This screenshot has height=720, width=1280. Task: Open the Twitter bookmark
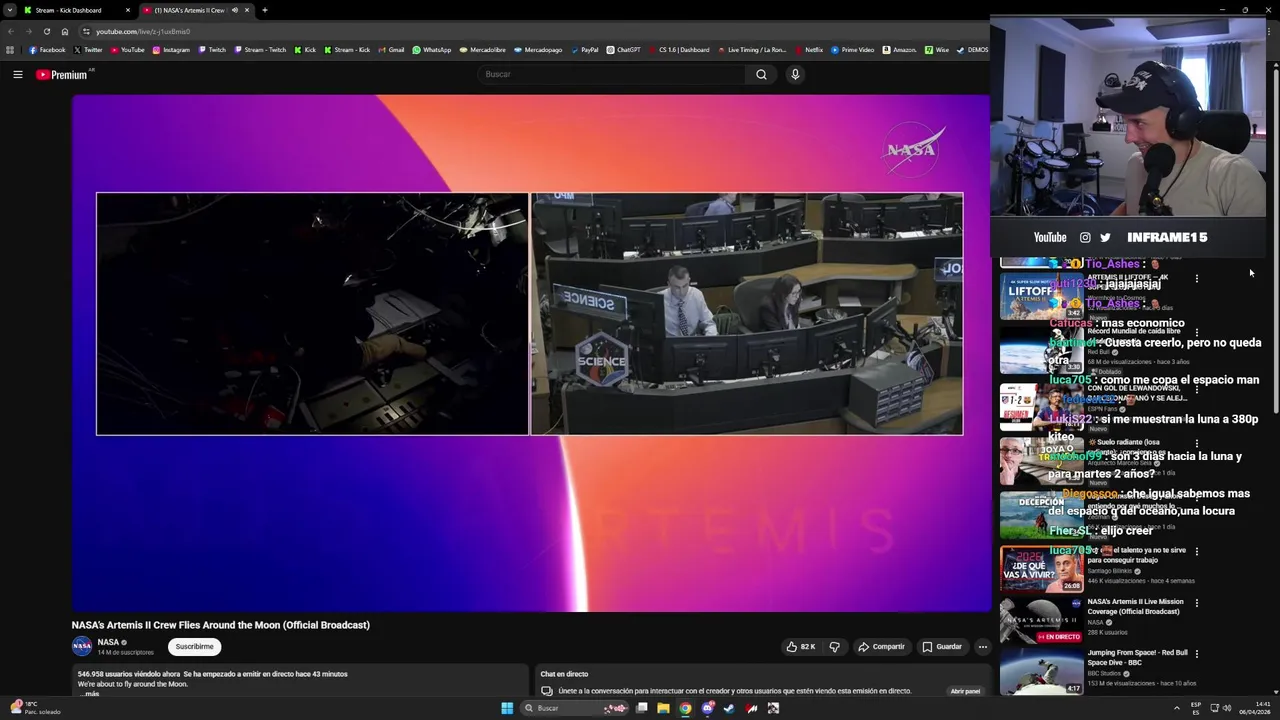point(88,50)
